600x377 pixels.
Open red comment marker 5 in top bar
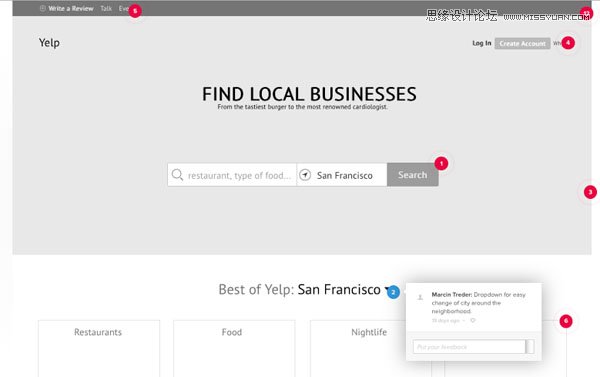[135, 11]
